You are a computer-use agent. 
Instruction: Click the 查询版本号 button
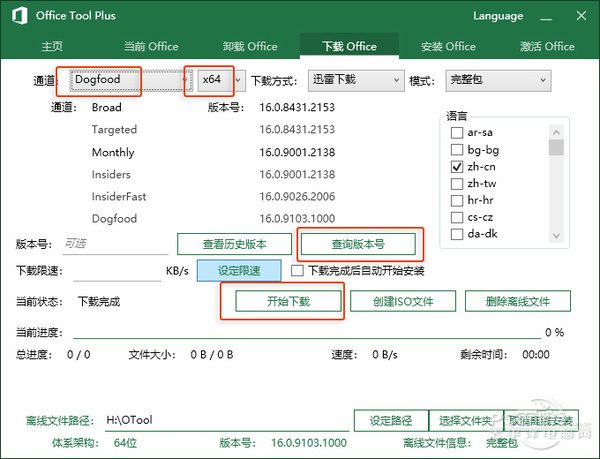click(358, 244)
